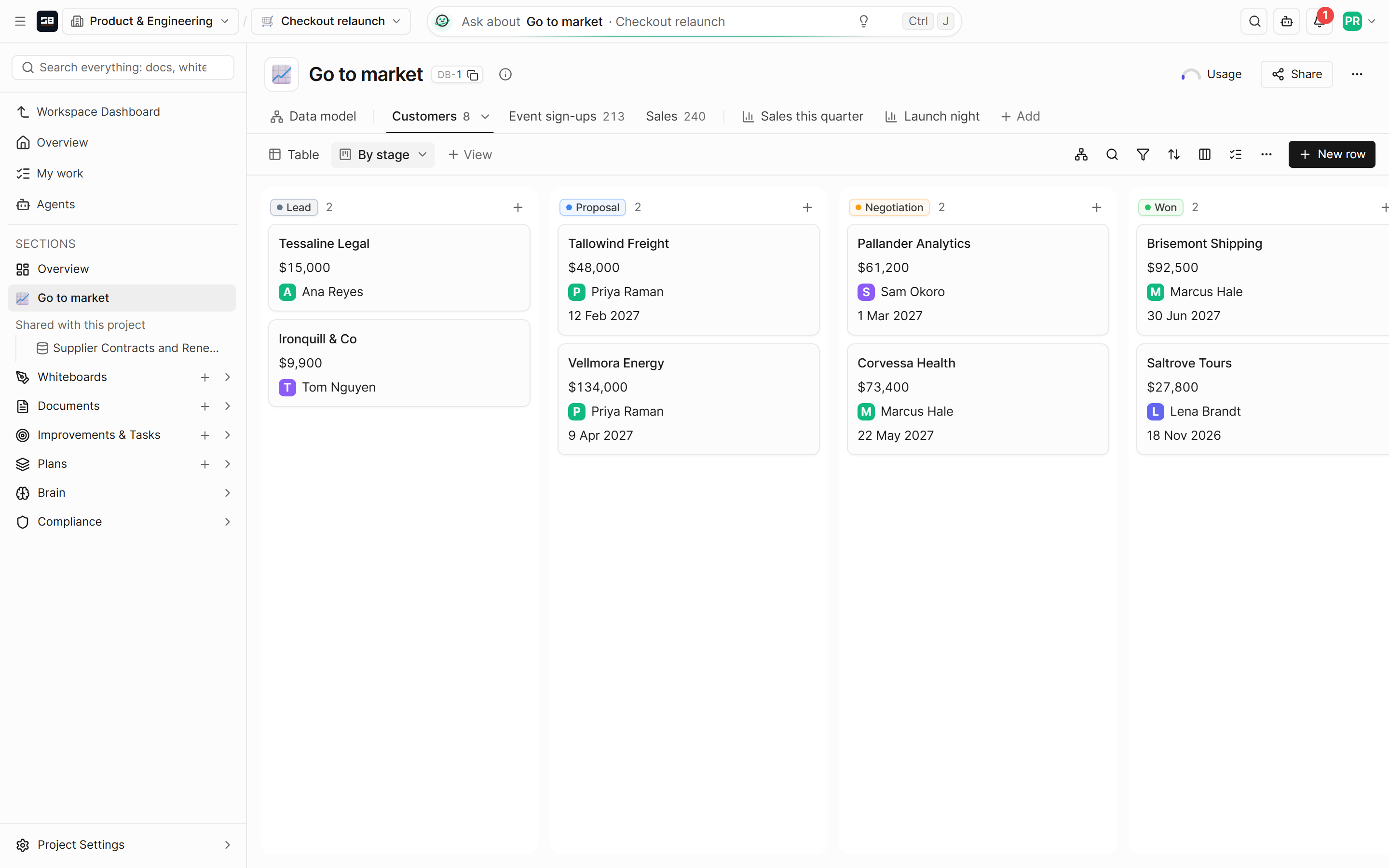This screenshot has height=868, width=1389.
Task: Open the Sales this quarter tab
Action: point(803,116)
